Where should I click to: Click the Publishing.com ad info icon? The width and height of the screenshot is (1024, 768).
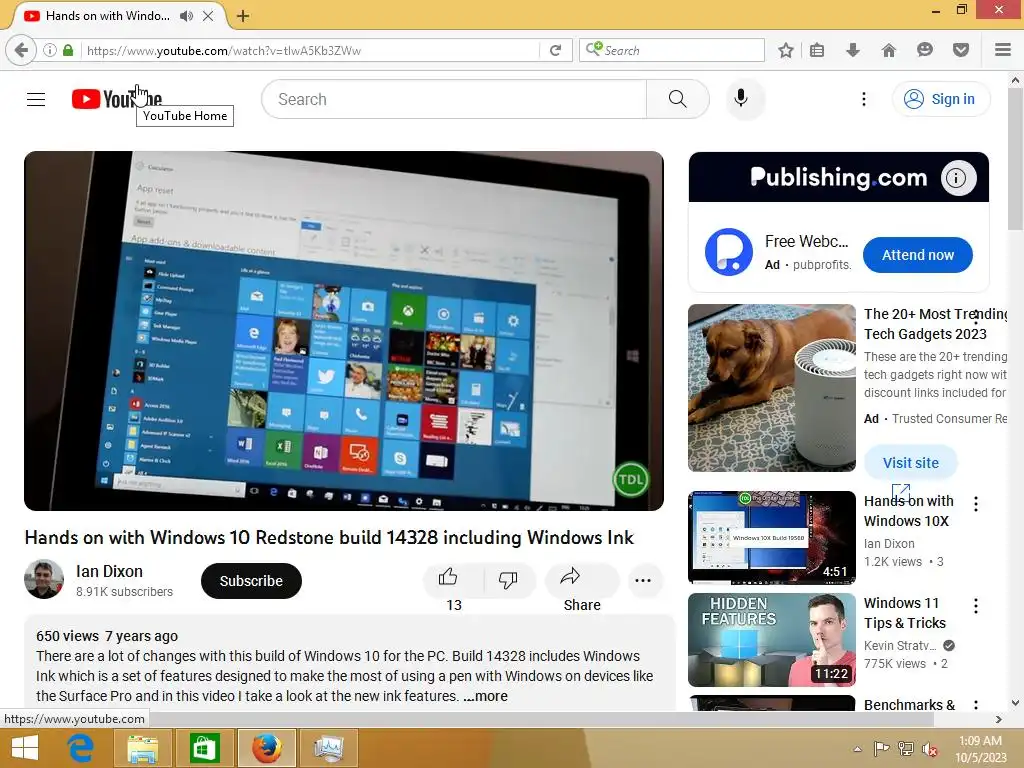(x=957, y=178)
